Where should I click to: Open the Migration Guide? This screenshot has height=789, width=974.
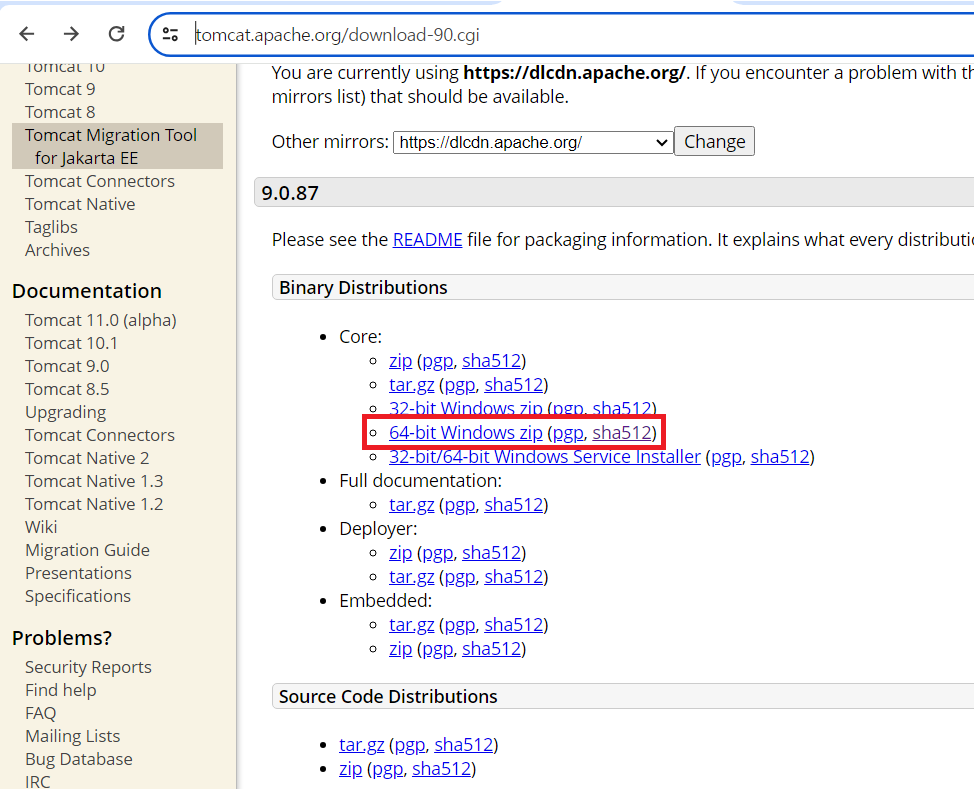[87, 549]
